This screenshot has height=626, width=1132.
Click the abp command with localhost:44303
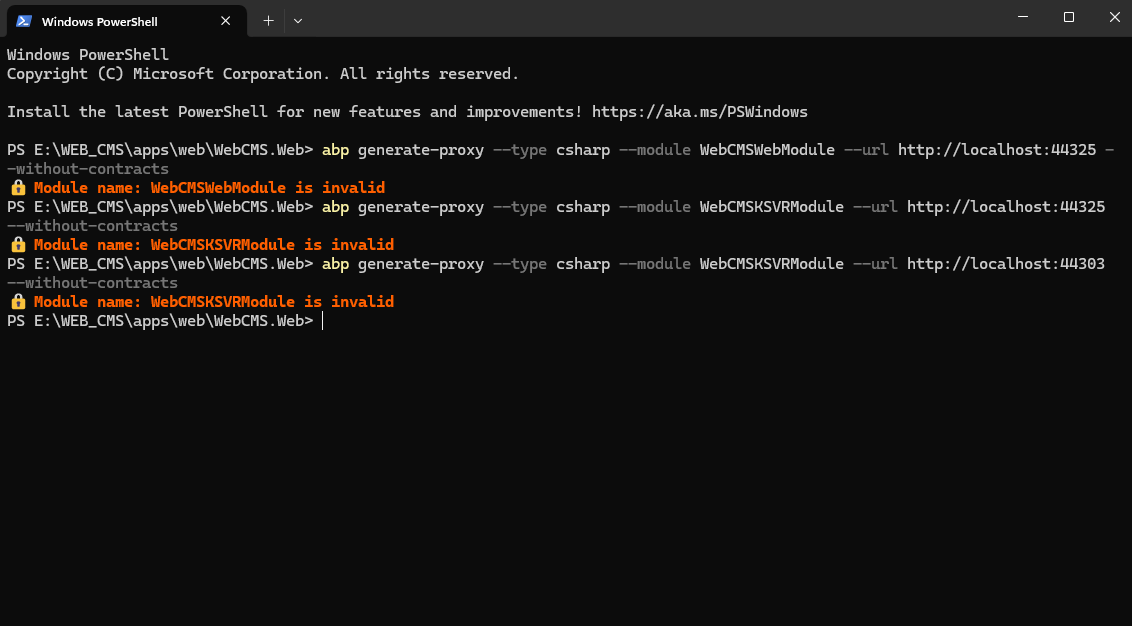[336, 264]
